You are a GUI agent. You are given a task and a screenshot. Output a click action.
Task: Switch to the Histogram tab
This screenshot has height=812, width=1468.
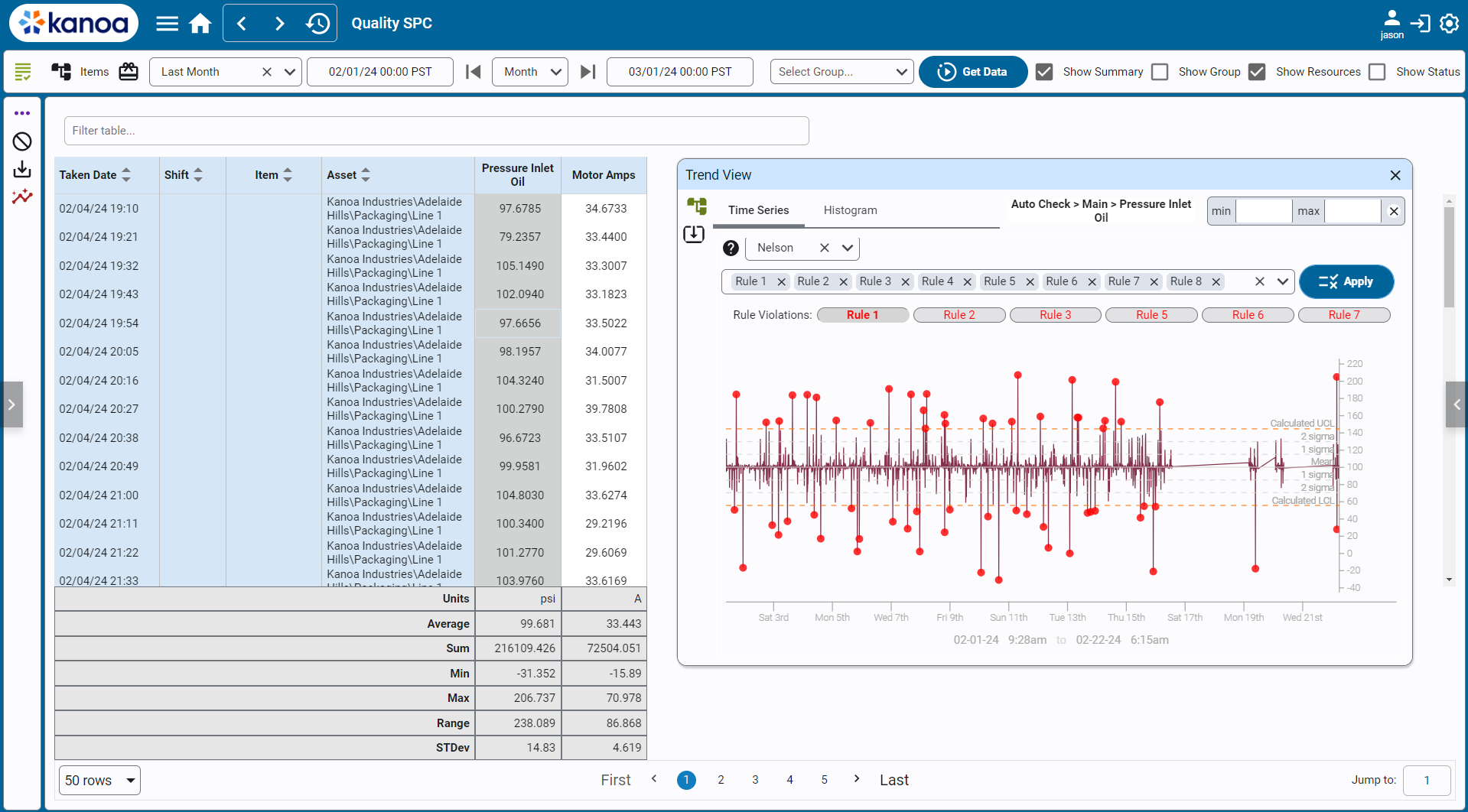coord(850,210)
